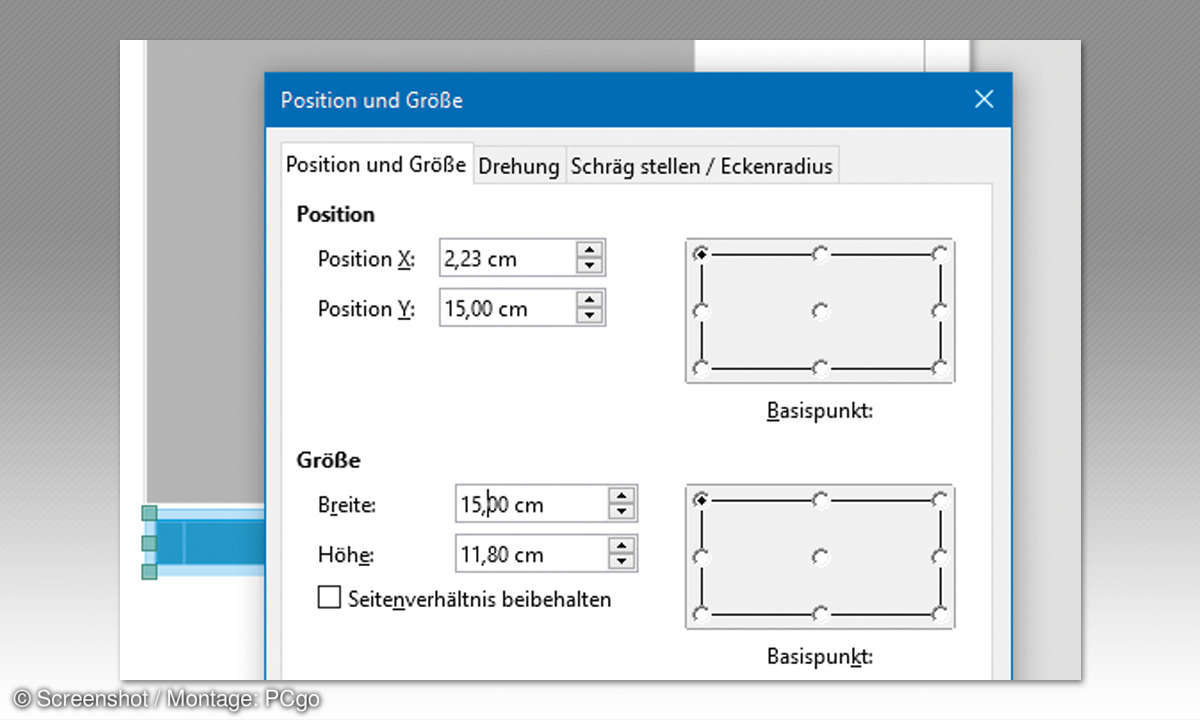This screenshot has height=720, width=1200.
Task: Close the Position und Größe dialog
Action: [x=984, y=98]
